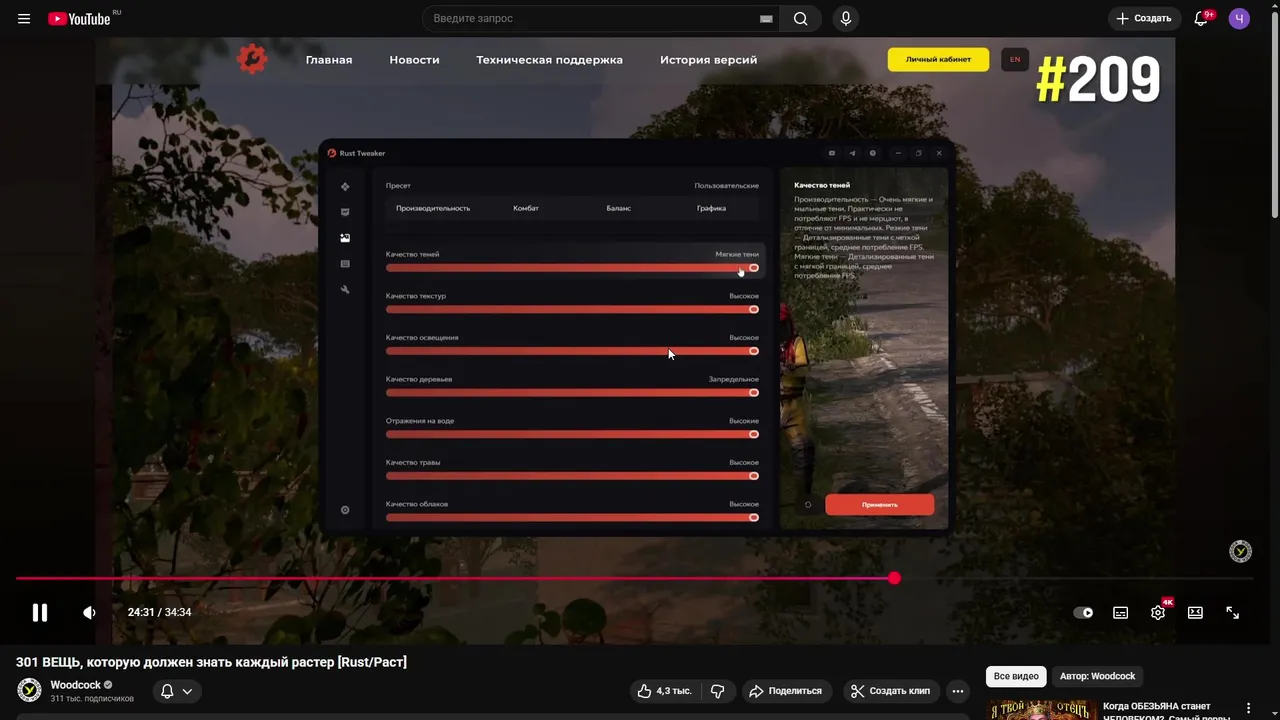Adjust the Качество травы slider

(572, 476)
